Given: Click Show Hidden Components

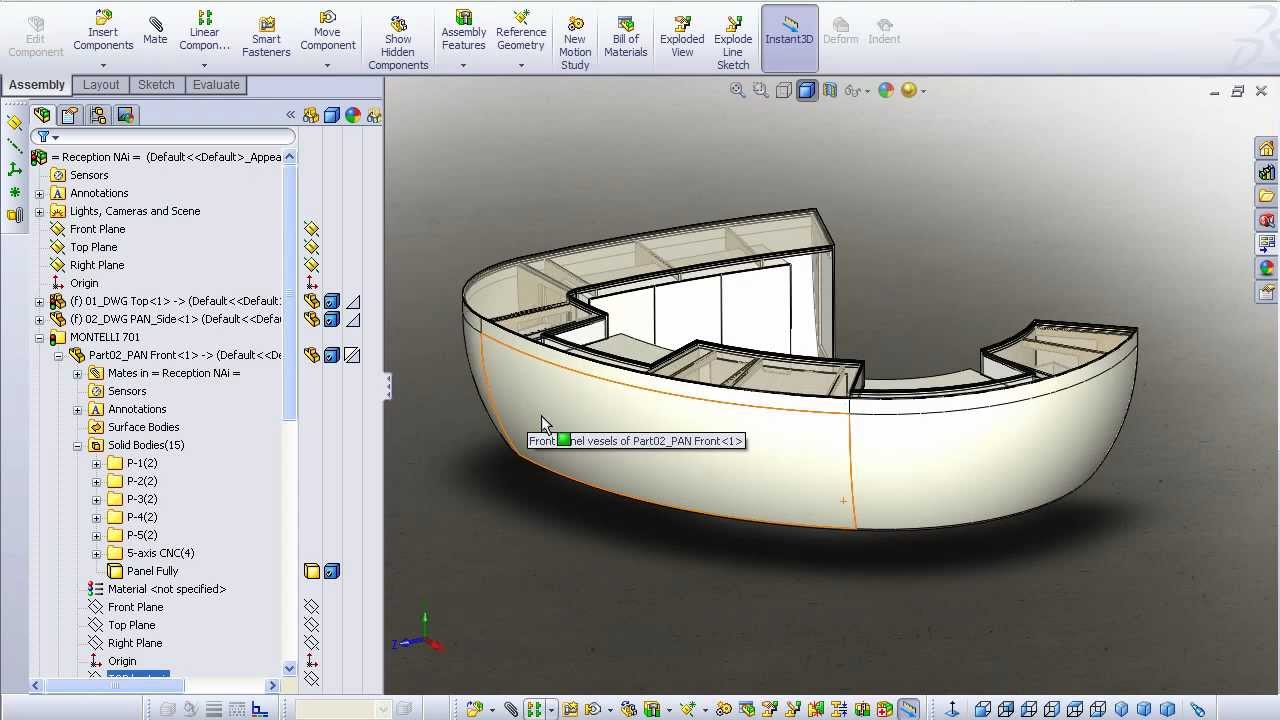Looking at the screenshot, I should coord(398,43).
